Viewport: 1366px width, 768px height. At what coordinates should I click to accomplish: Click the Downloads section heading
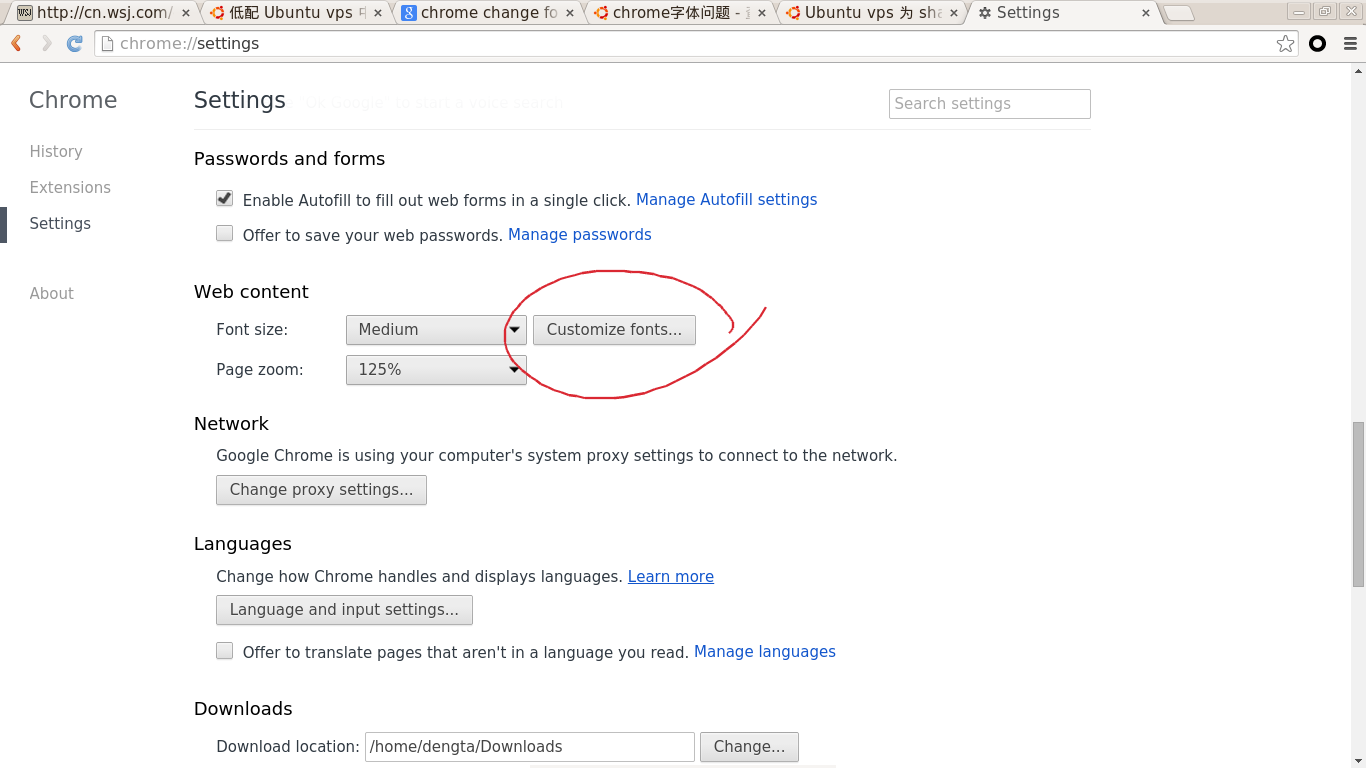243,708
